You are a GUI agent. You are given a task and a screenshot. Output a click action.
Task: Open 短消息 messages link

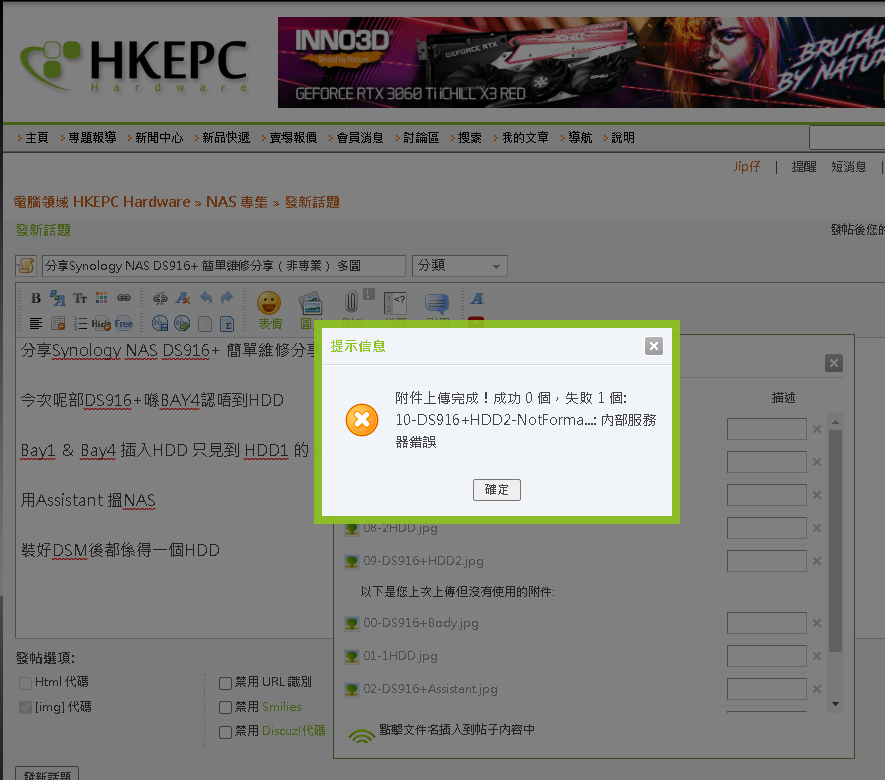click(x=848, y=166)
